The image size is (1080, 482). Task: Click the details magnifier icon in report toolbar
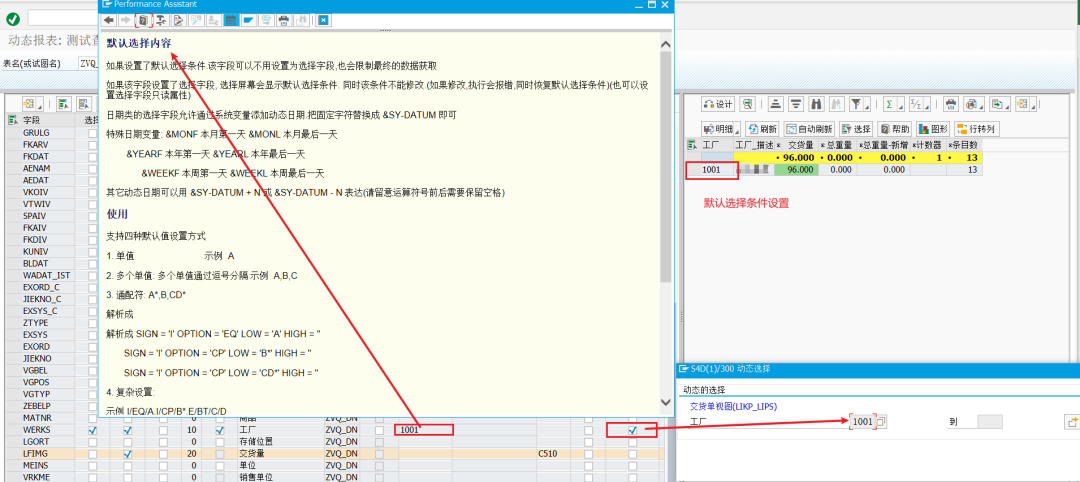[747, 104]
